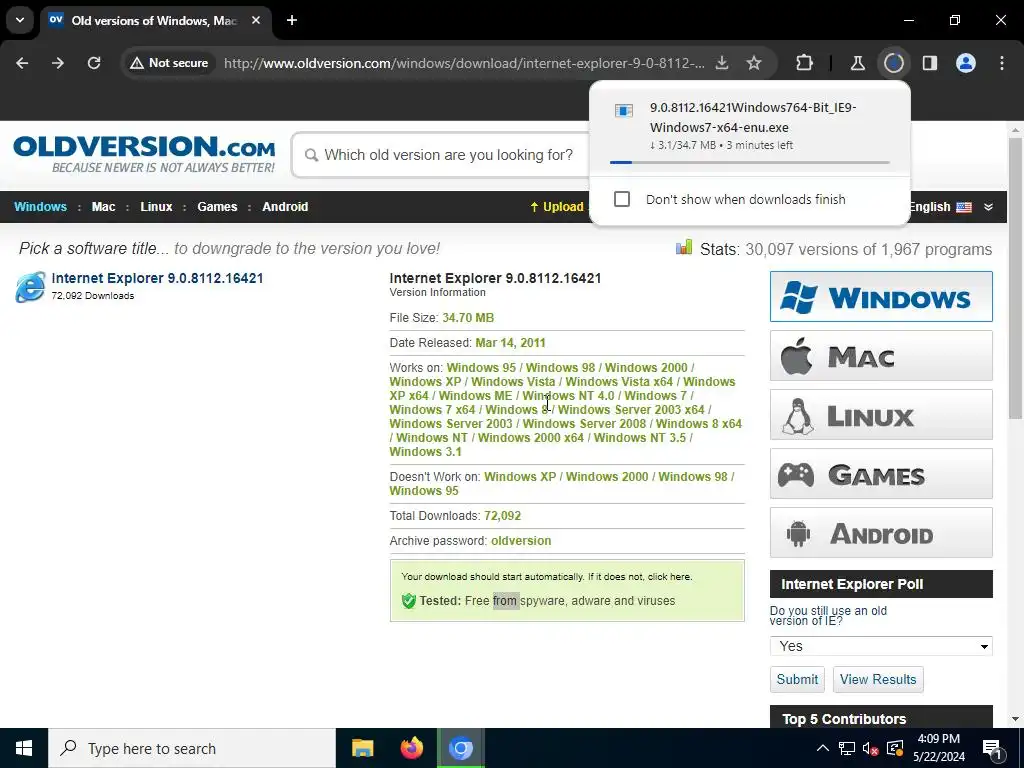Click the Stats bar chart icon
This screenshot has height=768, width=1024.
(684, 247)
